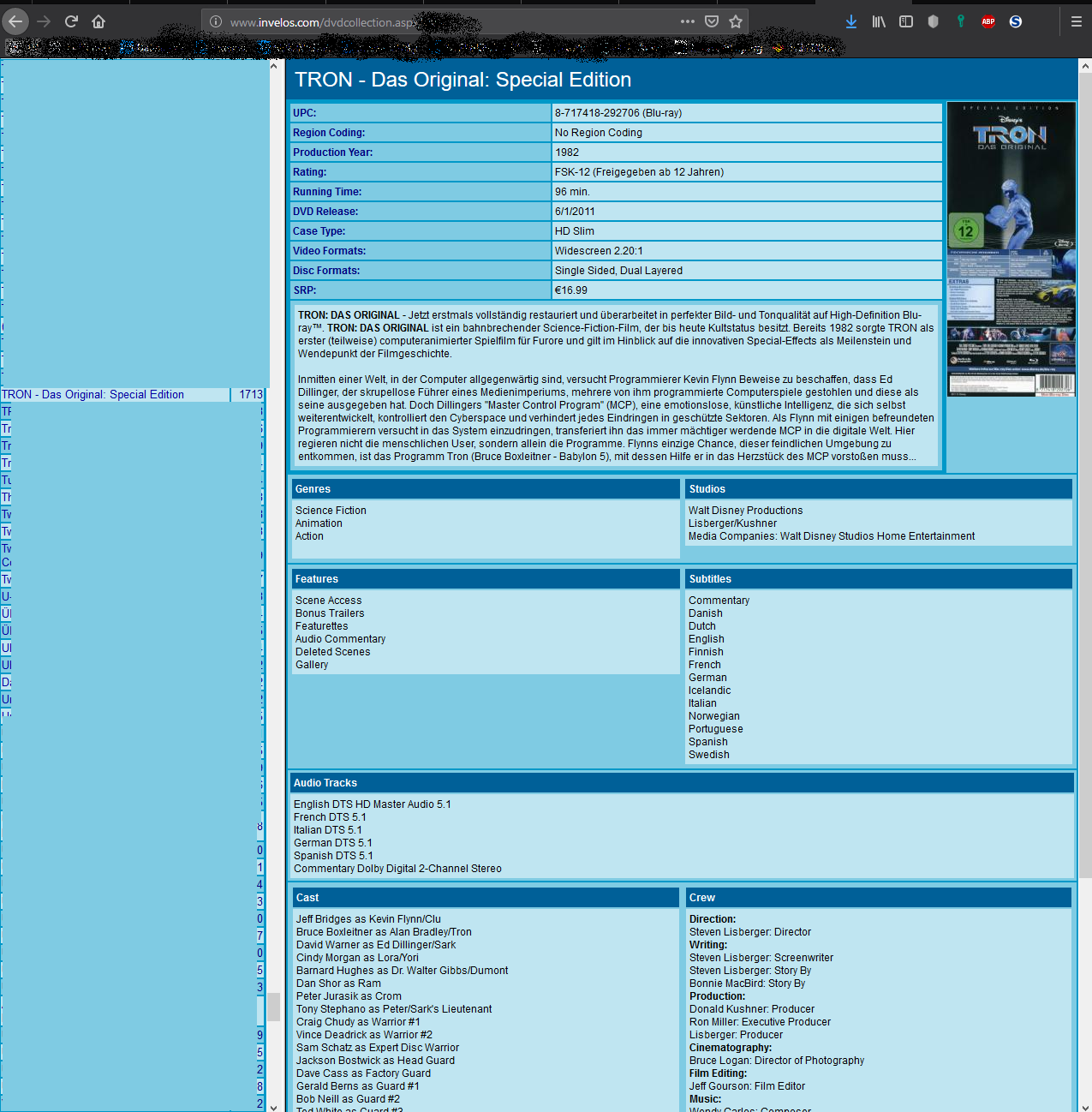1092x1112 pixels.
Task: Click the page title TRON - Das Original
Action: [463, 80]
